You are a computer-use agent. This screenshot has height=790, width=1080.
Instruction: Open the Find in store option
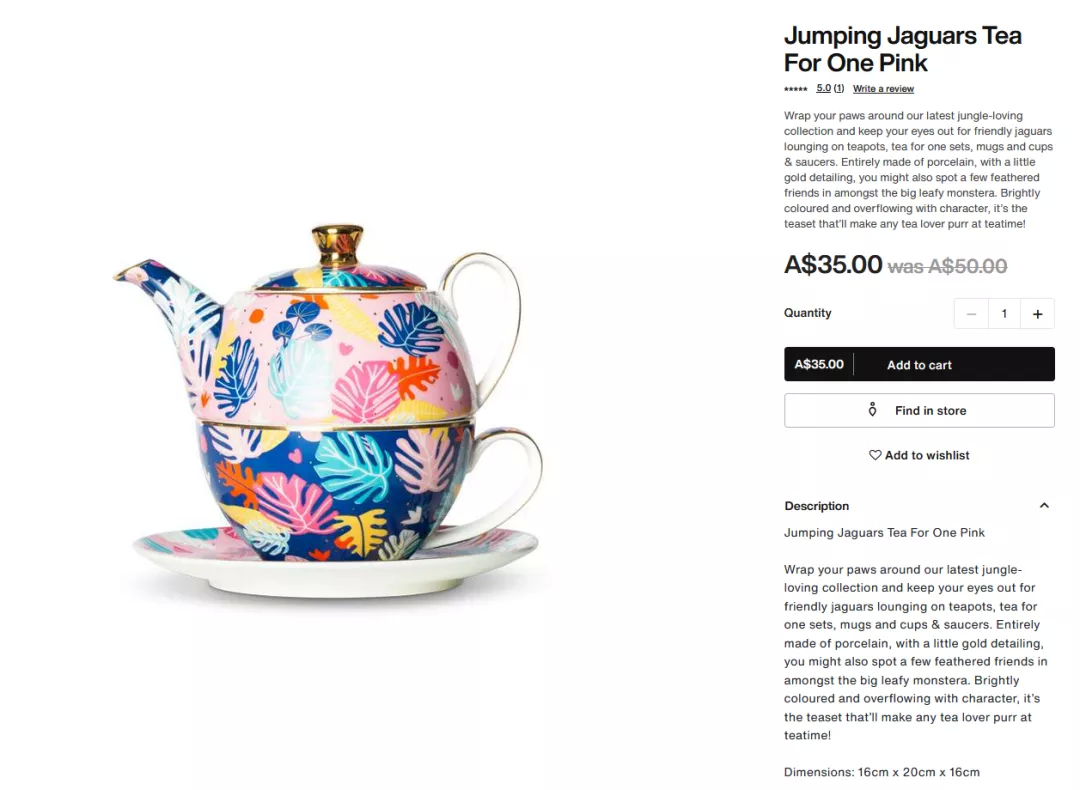click(x=919, y=410)
